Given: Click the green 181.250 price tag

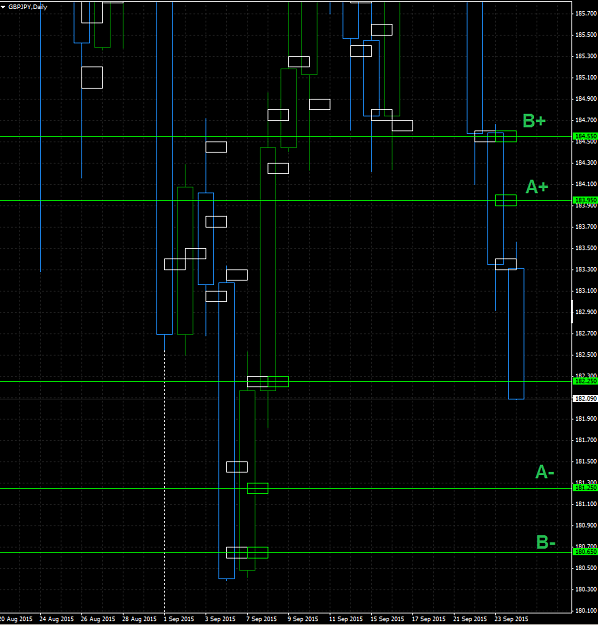Looking at the screenshot, I should coord(585,488).
